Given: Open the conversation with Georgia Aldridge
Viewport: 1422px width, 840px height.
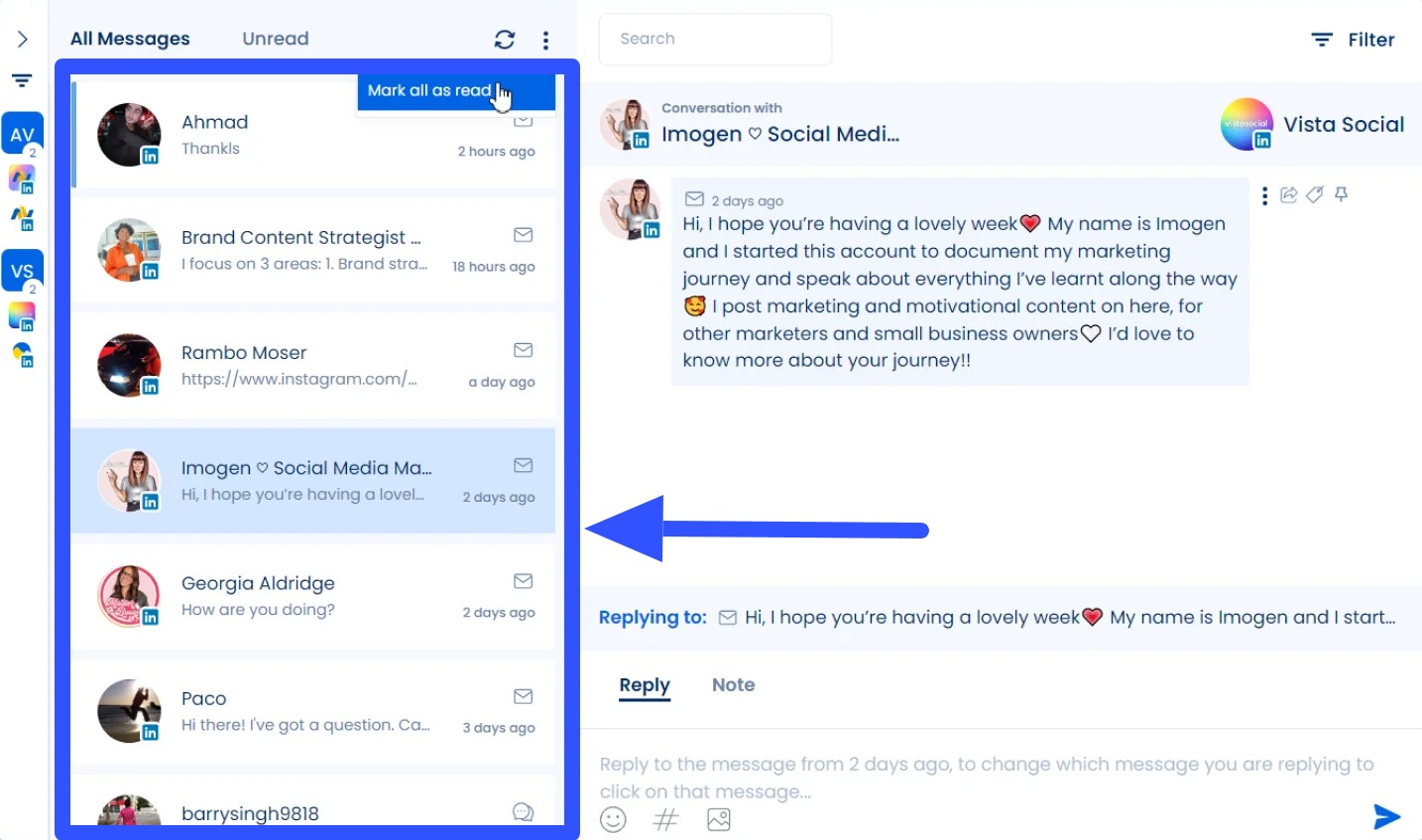Looking at the screenshot, I should (297, 595).
